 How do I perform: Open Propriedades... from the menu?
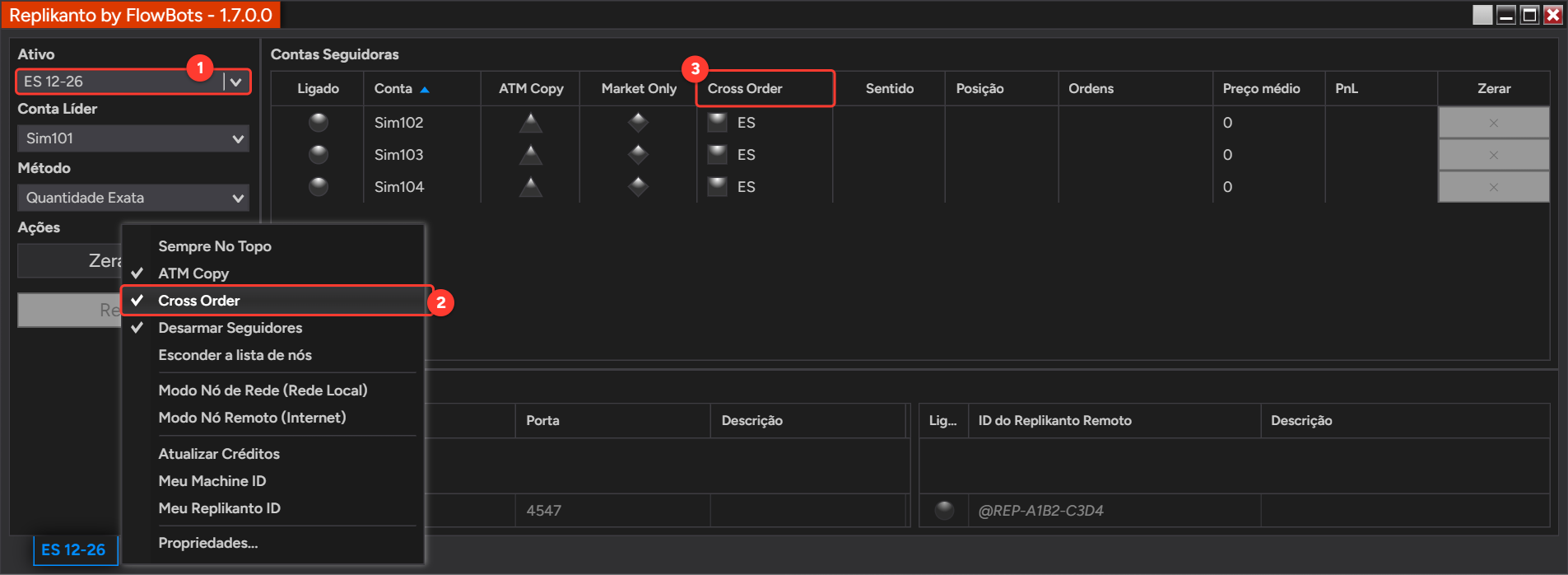[273, 543]
